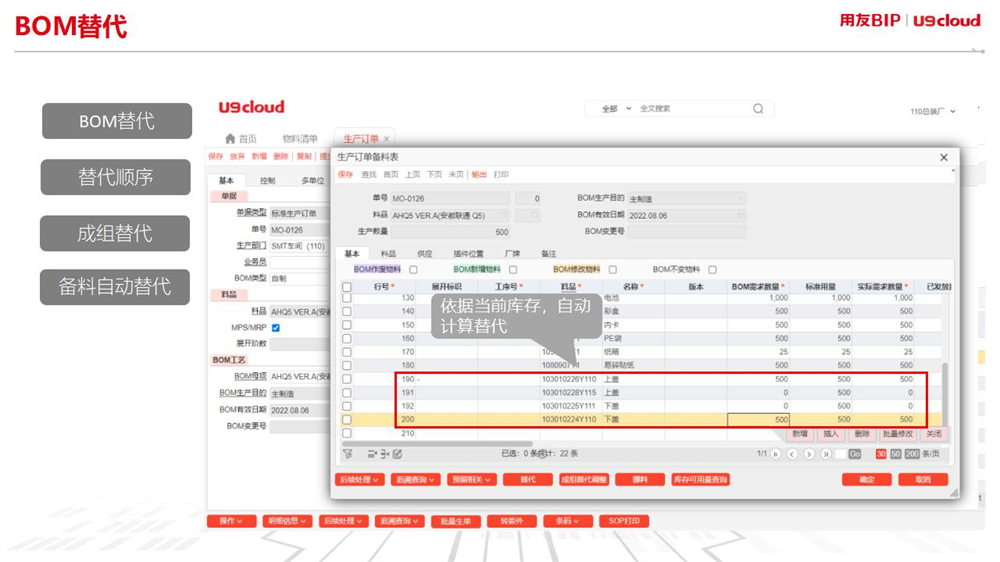This screenshot has height=562, width=1000.
Task: Expand the 明细信息 dropdown in the main window
Action: (287, 521)
